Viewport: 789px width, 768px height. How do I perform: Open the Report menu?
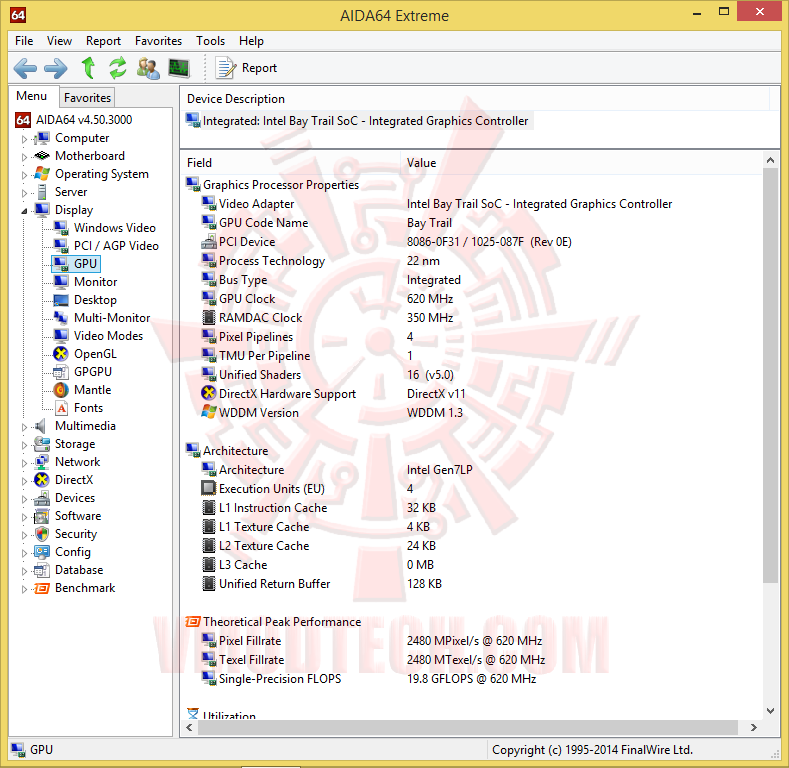pos(103,41)
